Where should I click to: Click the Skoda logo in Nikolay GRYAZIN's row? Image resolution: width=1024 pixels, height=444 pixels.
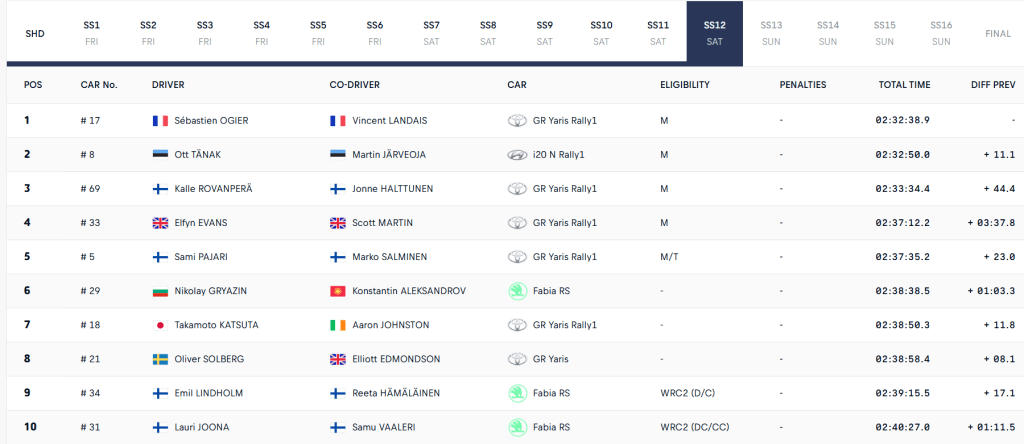pos(517,291)
